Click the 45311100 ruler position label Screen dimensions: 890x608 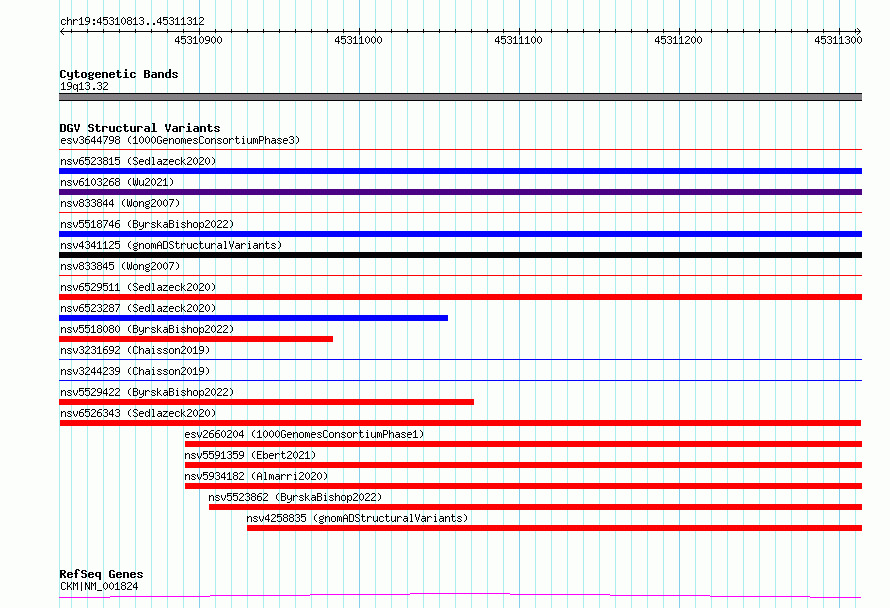pos(518,40)
